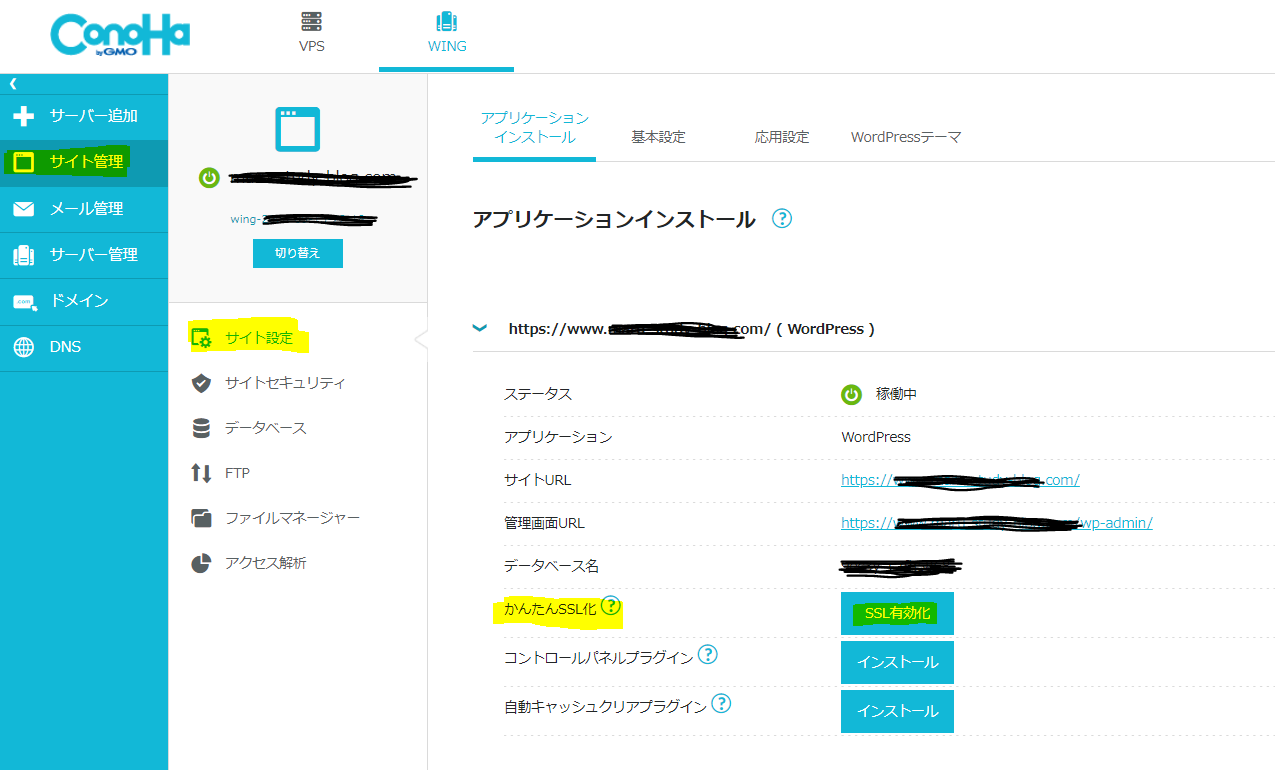
Task: Open アクセス解析 in the submenu
Action: pos(265,563)
